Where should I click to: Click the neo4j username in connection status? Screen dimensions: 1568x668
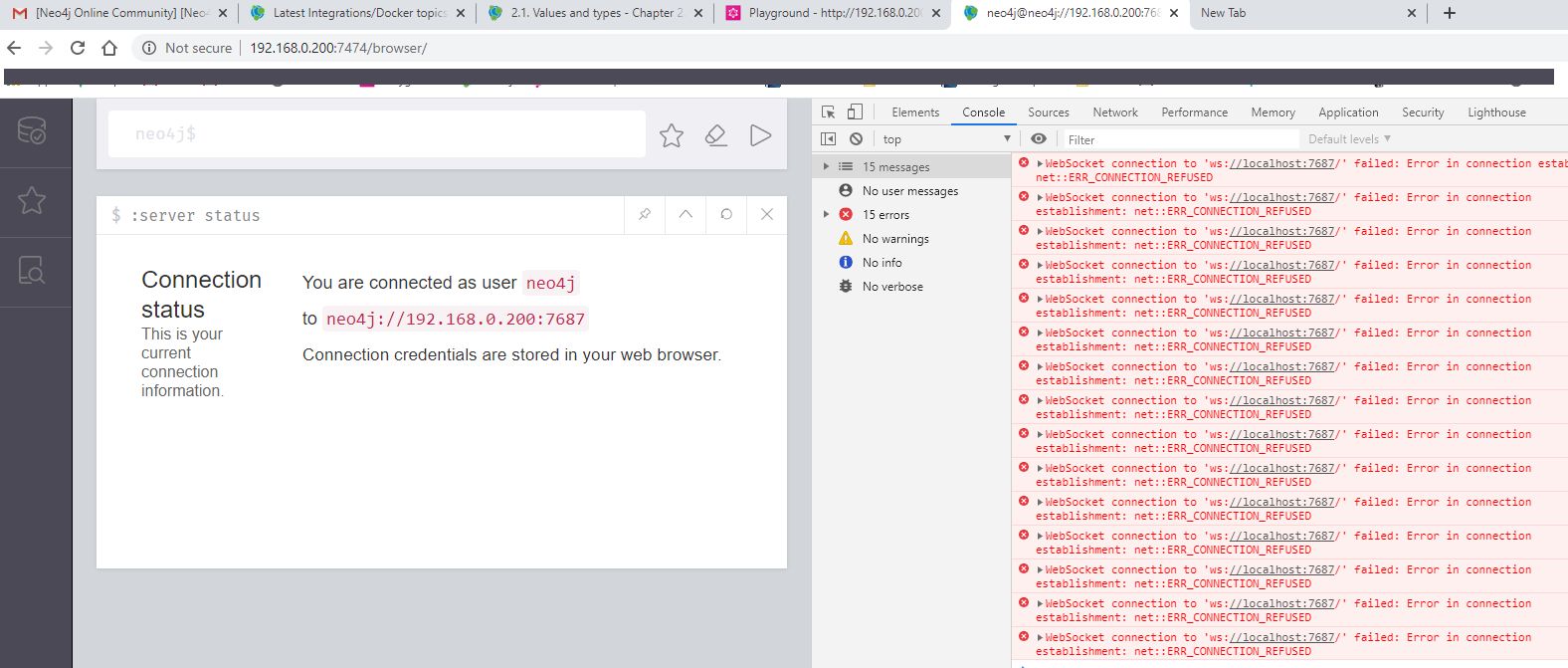(x=550, y=283)
